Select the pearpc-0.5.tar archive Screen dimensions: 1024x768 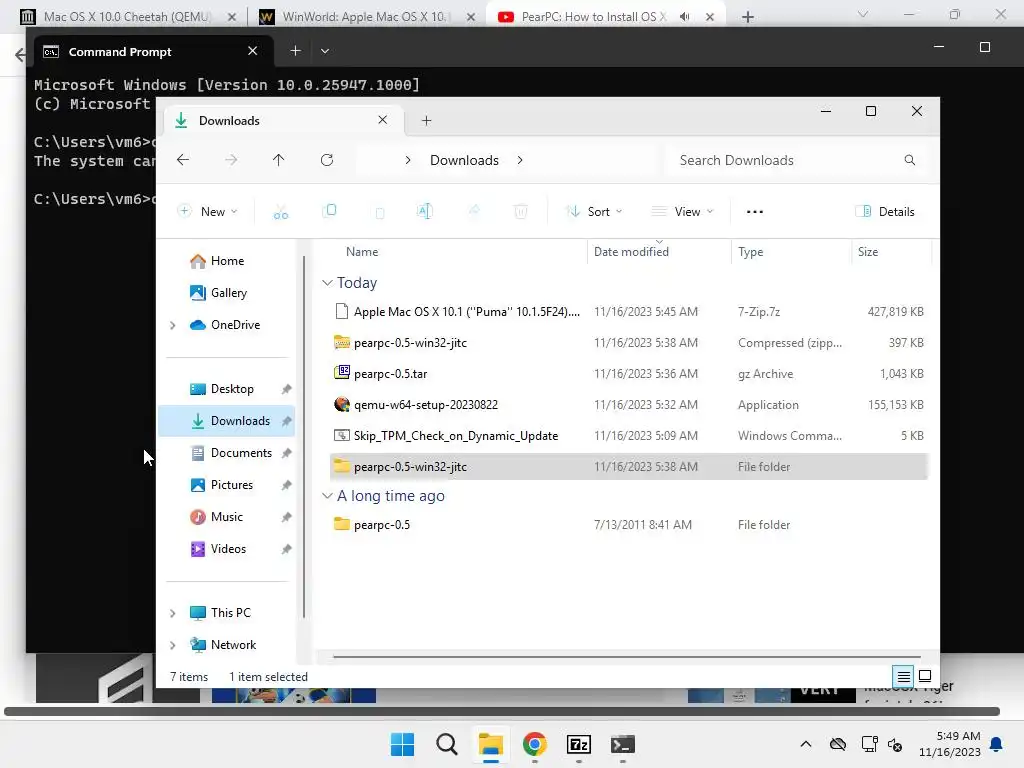(x=628, y=374)
